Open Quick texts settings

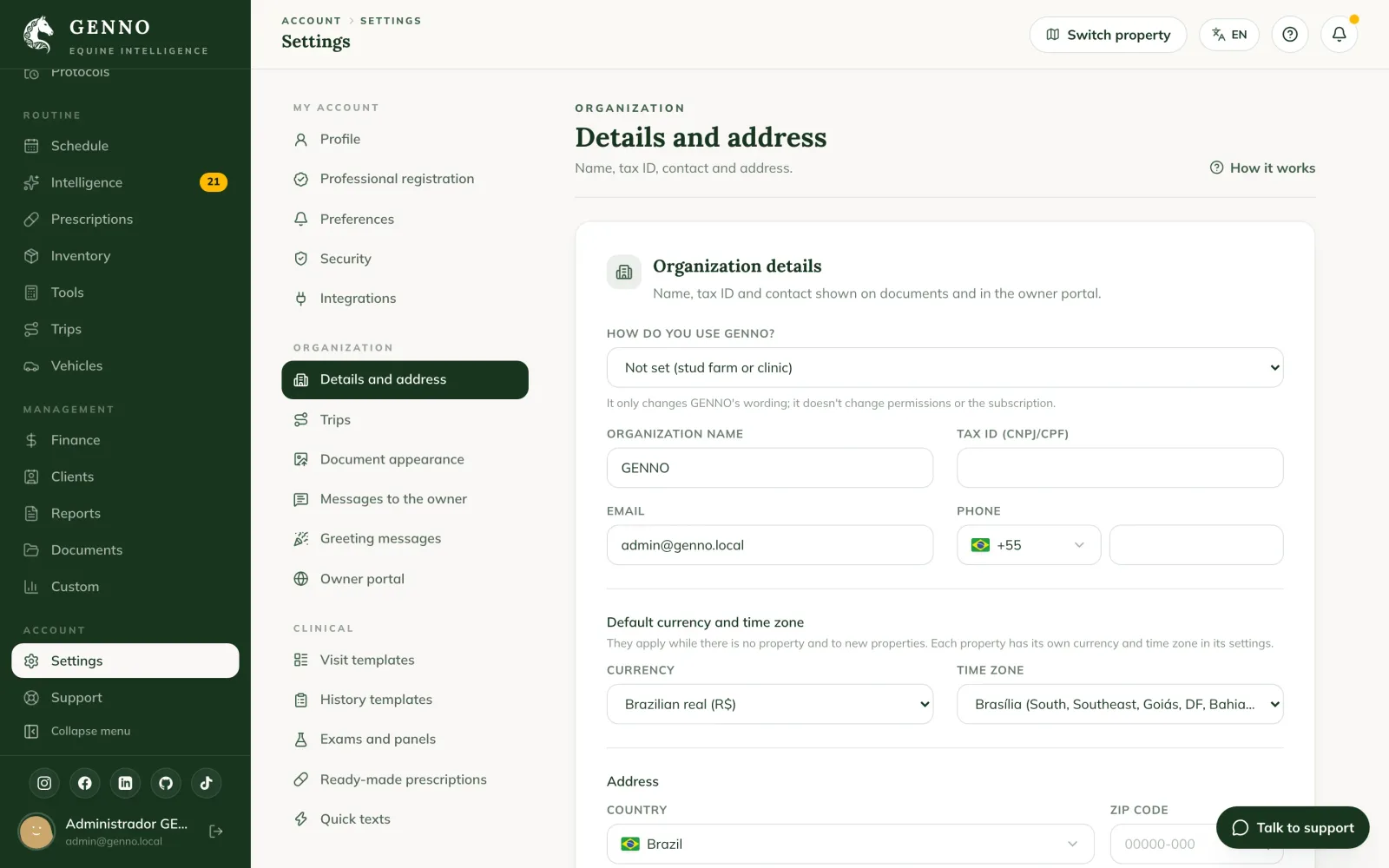click(405, 819)
